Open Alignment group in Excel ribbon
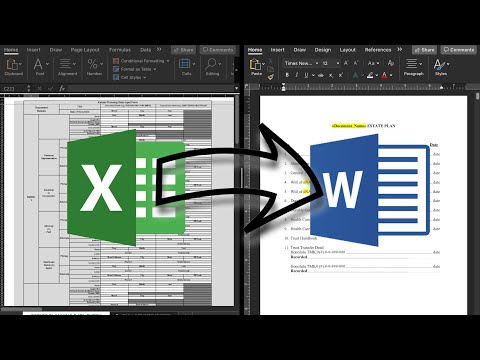 click(67, 67)
